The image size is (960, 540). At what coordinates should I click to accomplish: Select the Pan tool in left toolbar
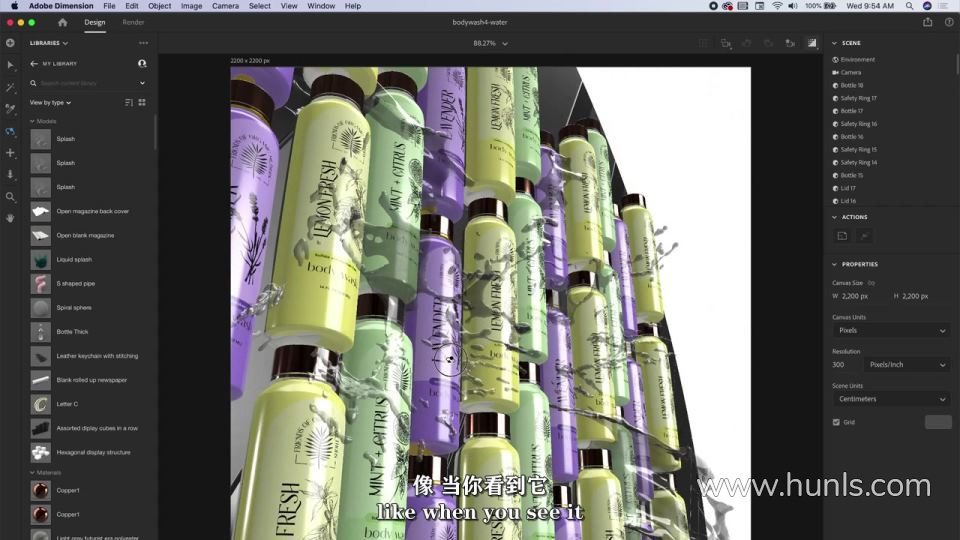[10, 152]
